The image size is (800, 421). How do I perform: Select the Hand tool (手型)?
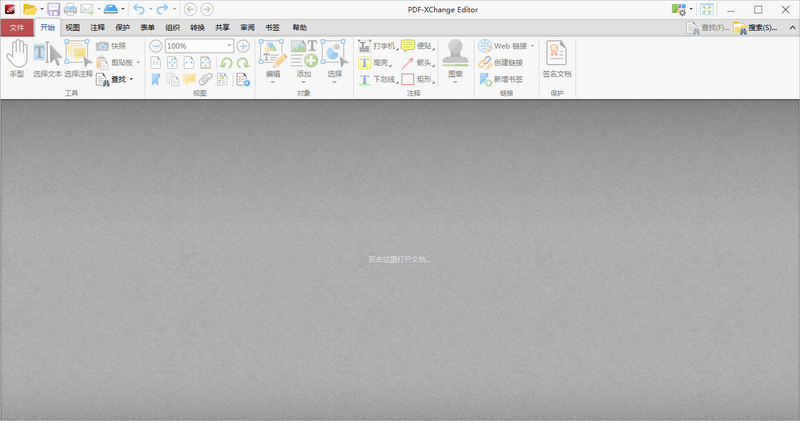pos(17,59)
